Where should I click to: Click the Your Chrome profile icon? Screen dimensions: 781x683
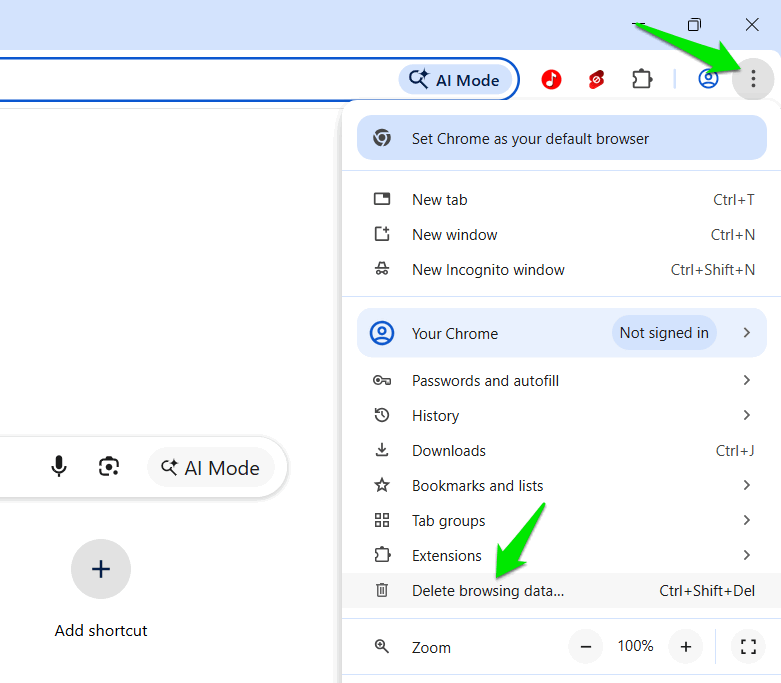(x=382, y=333)
